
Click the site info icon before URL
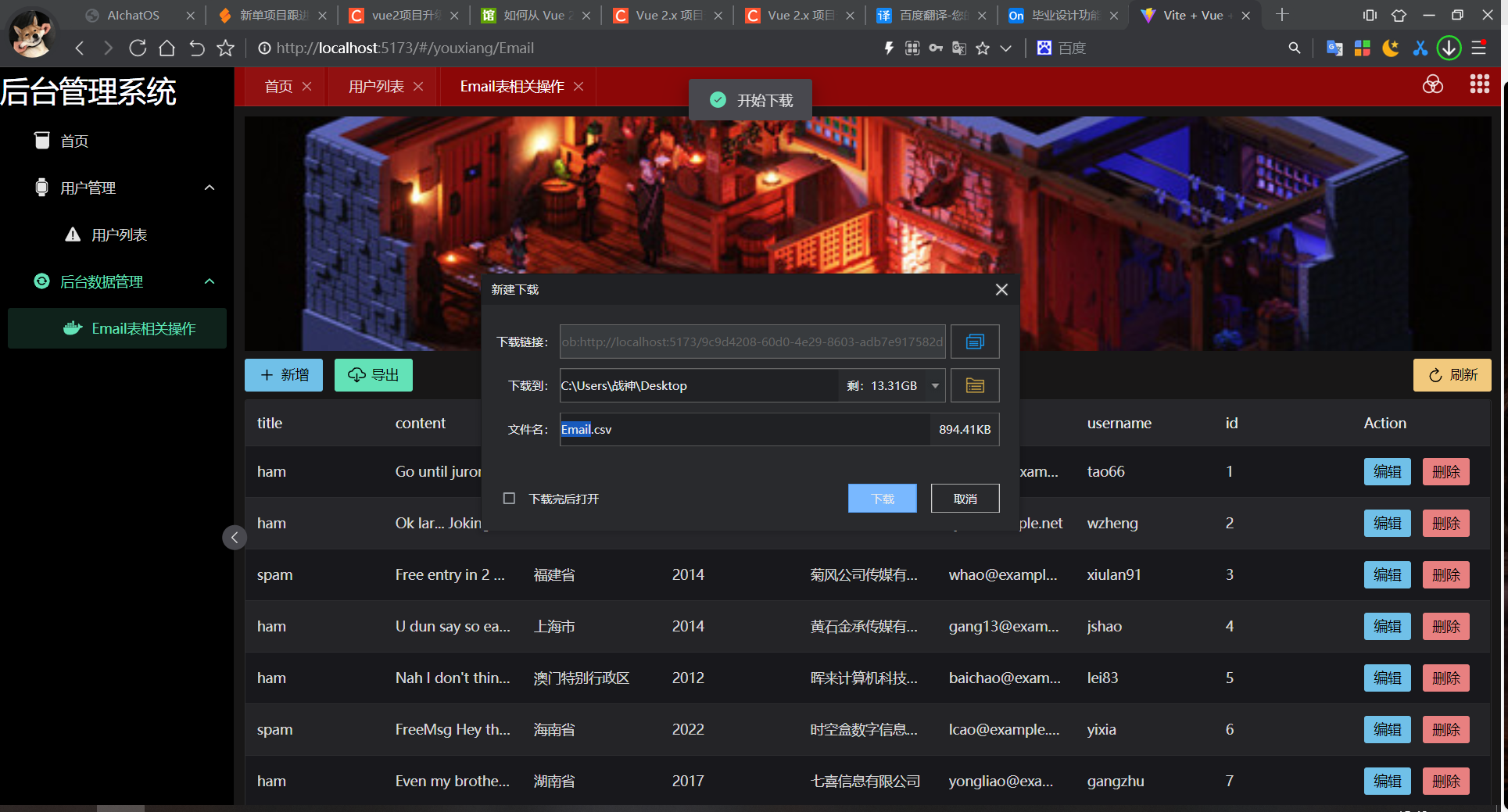tap(264, 48)
